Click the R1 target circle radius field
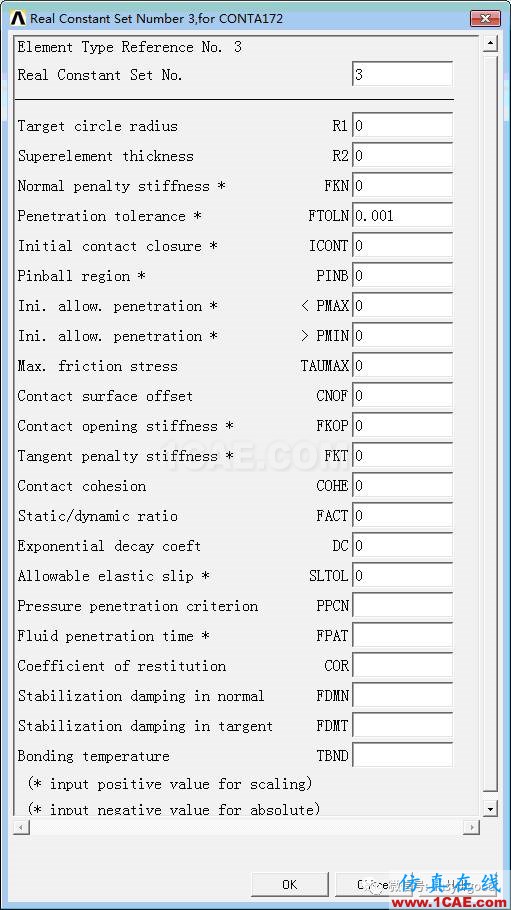 click(x=402, y=126)
